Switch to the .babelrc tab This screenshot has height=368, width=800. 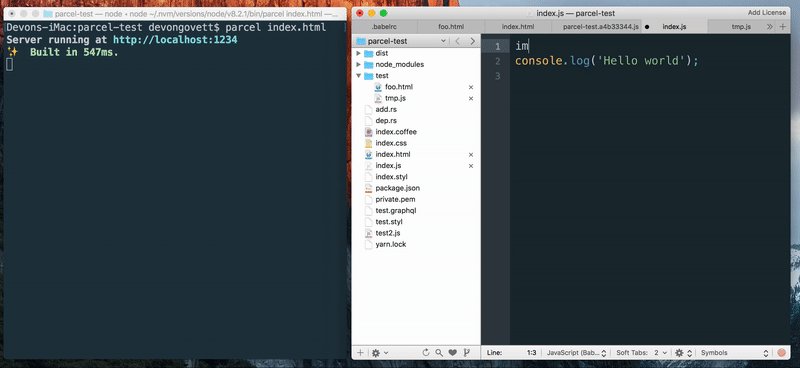(x=384, y=27)
